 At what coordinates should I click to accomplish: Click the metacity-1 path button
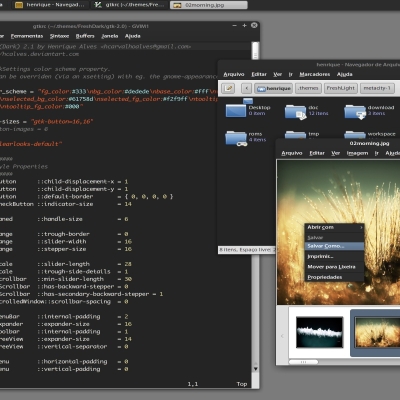pyautogui.click(x=377, y=88)
